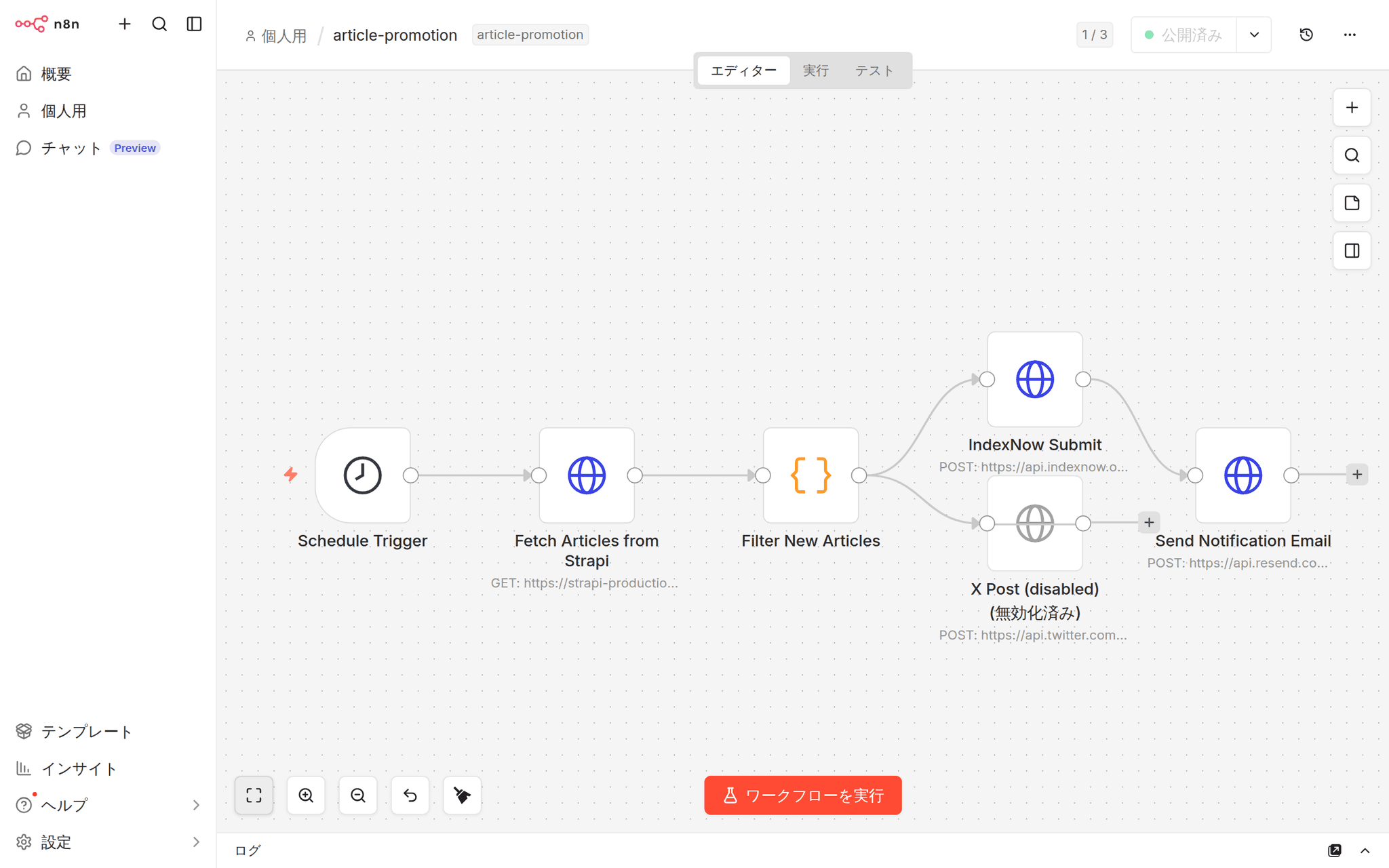1389x868 pixels.
Task: Expand the 設定 submenu
Action: coord(196,842)
